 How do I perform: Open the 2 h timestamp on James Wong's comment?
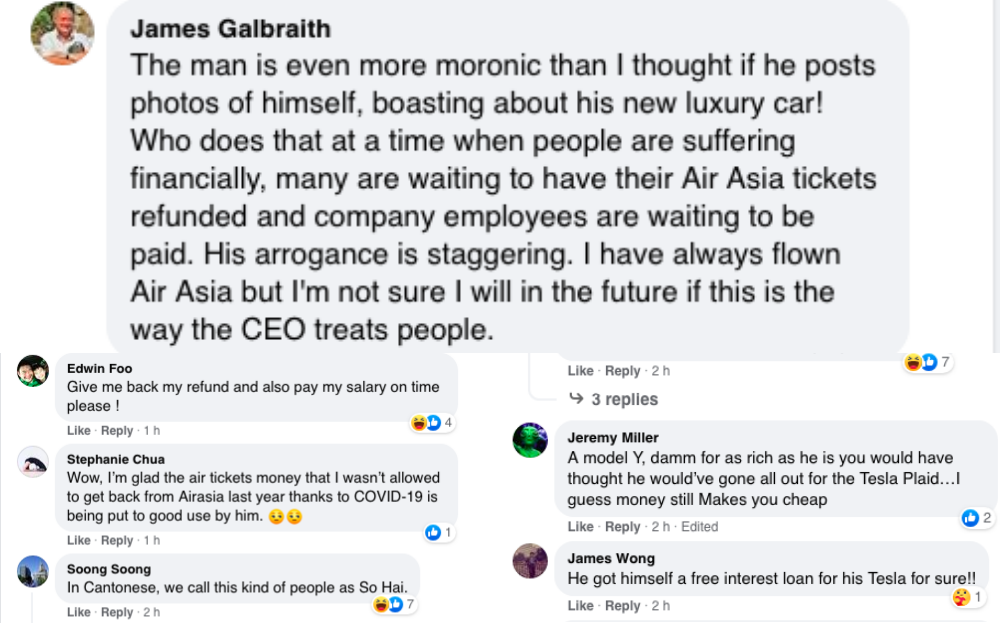coord(659,606)
